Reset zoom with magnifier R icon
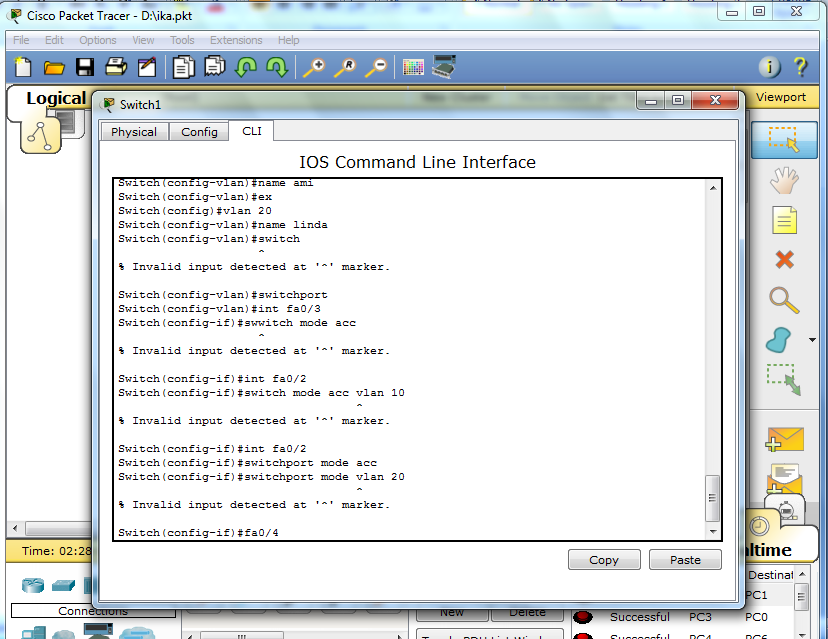This screenshot has width=828, height=639. pos(345,68)
